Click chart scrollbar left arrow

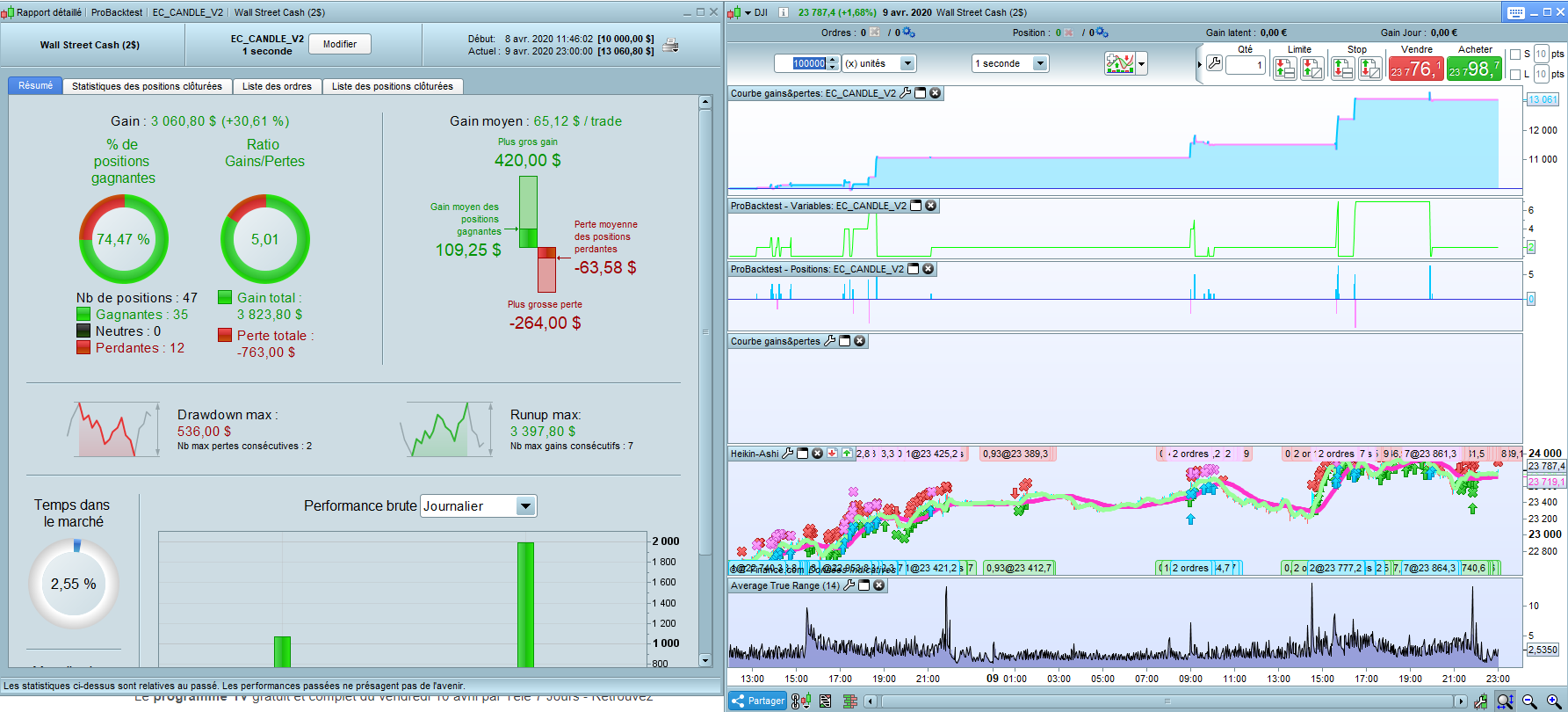[870, 701]
